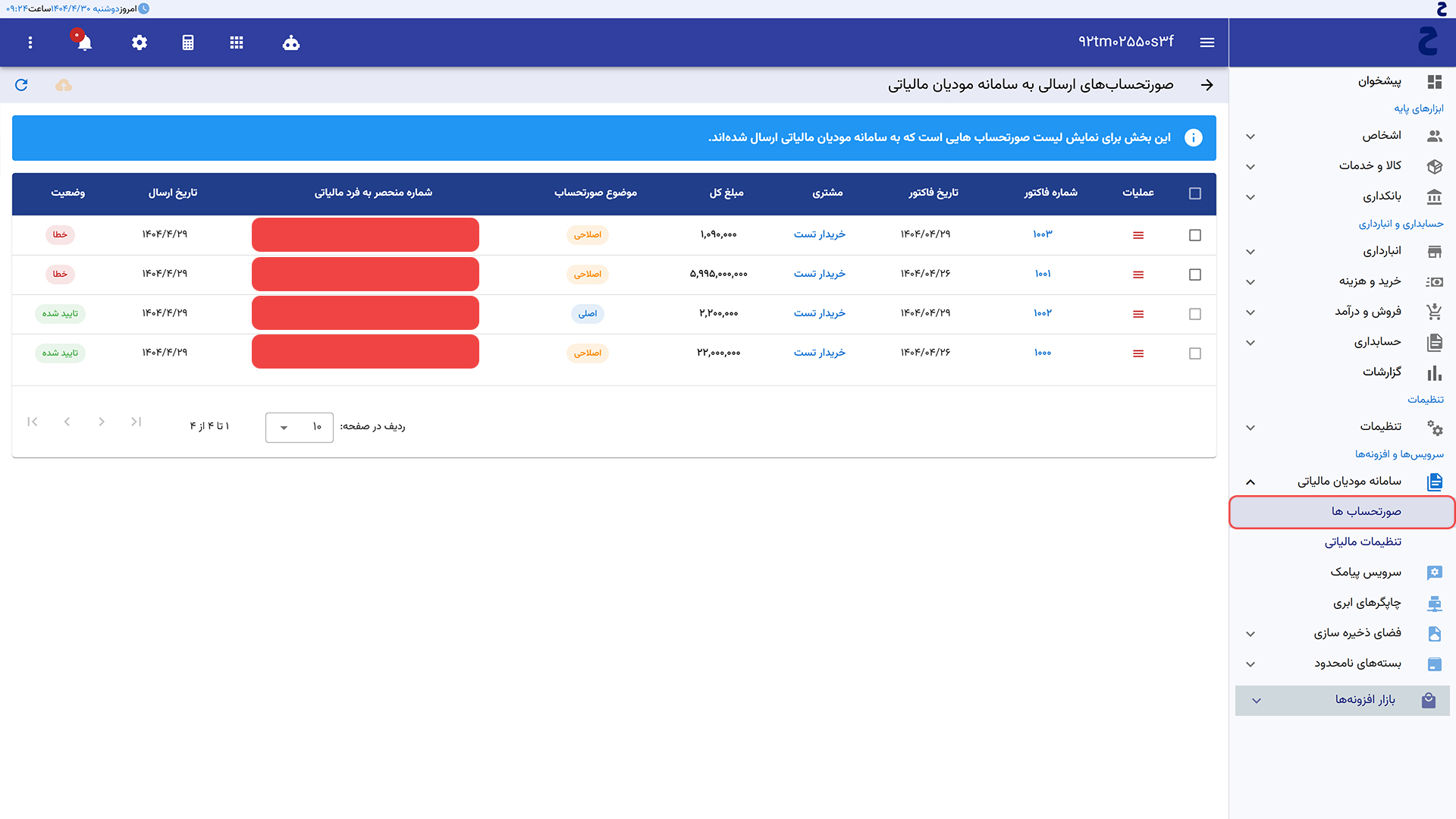Check the select-all checkbox in table header
Image resolution: width=1456 pixels, height=819 pixels.
pyautogui.click(x=1195, y=193)
